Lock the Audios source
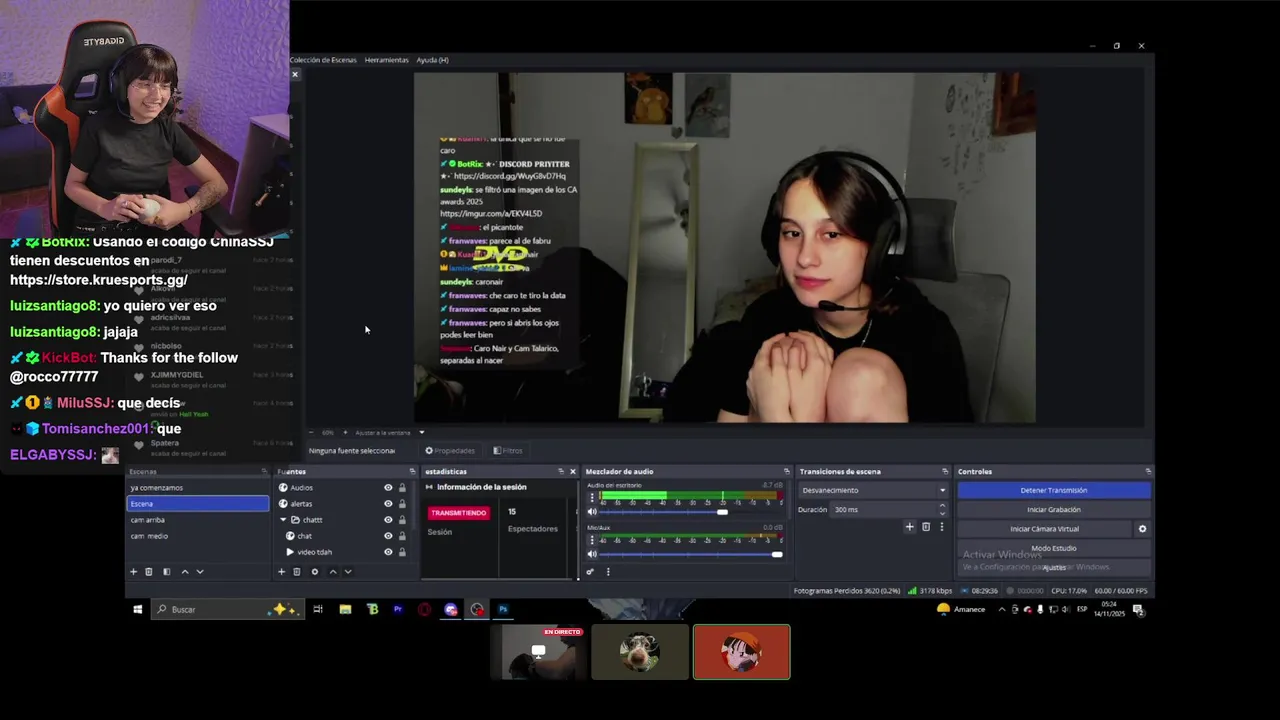Image resolution: width=1280 pixels, height=720 pixels. click(x=402, y=488)
